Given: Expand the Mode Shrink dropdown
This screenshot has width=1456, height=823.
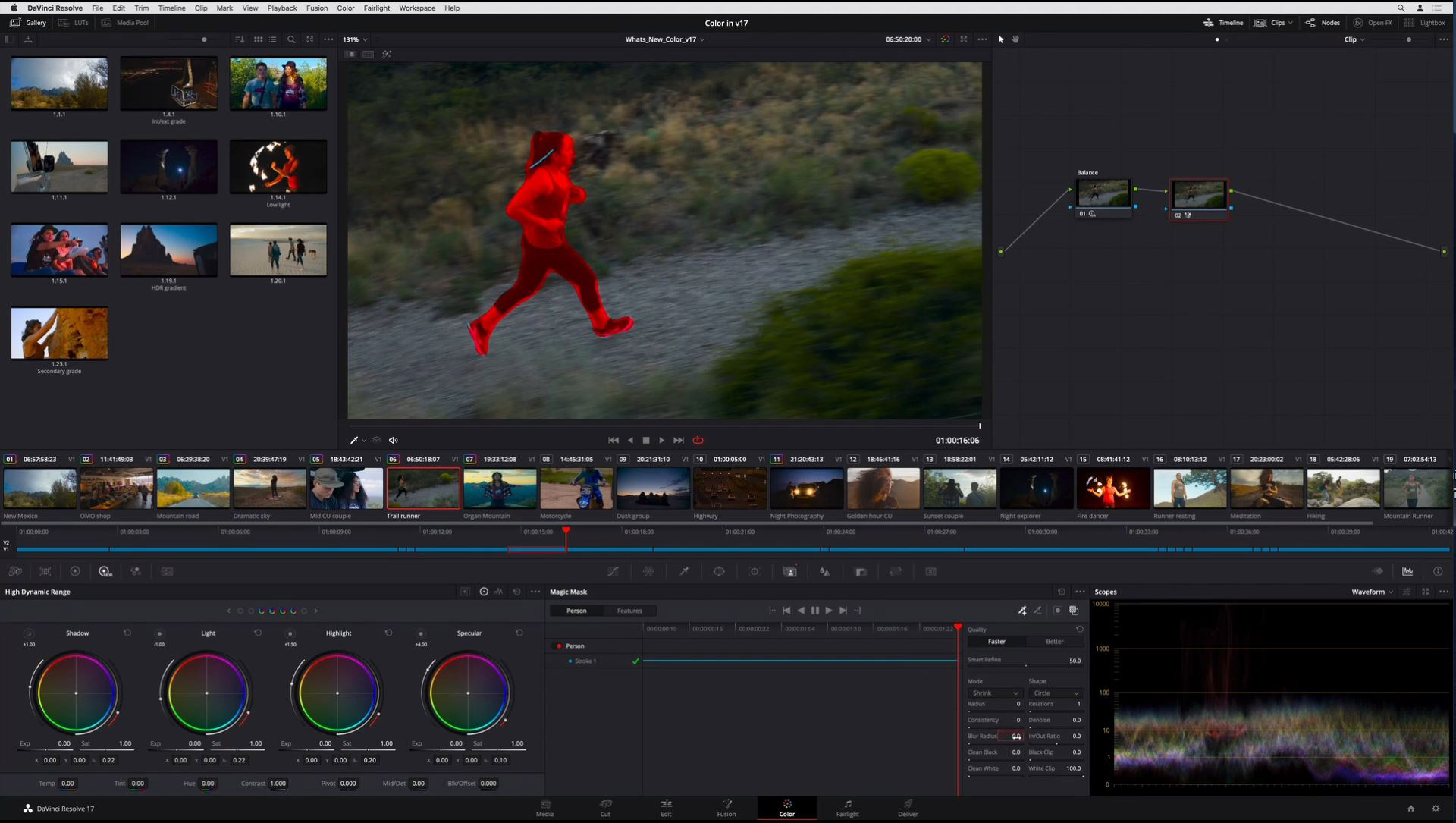Looking at the screenshot, I should pos(992,693).
